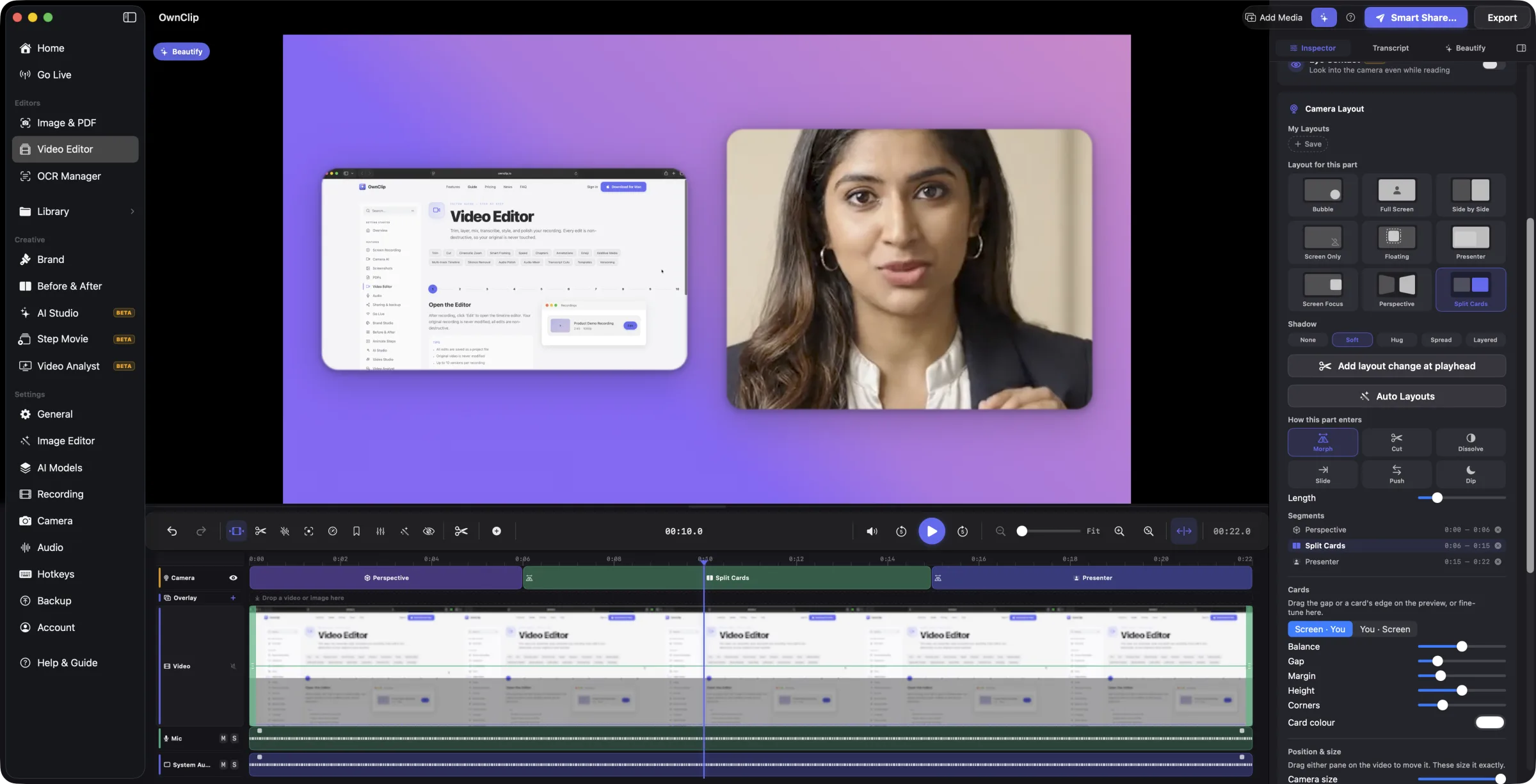Skip forward five seconds

click(x=963, y=531)
